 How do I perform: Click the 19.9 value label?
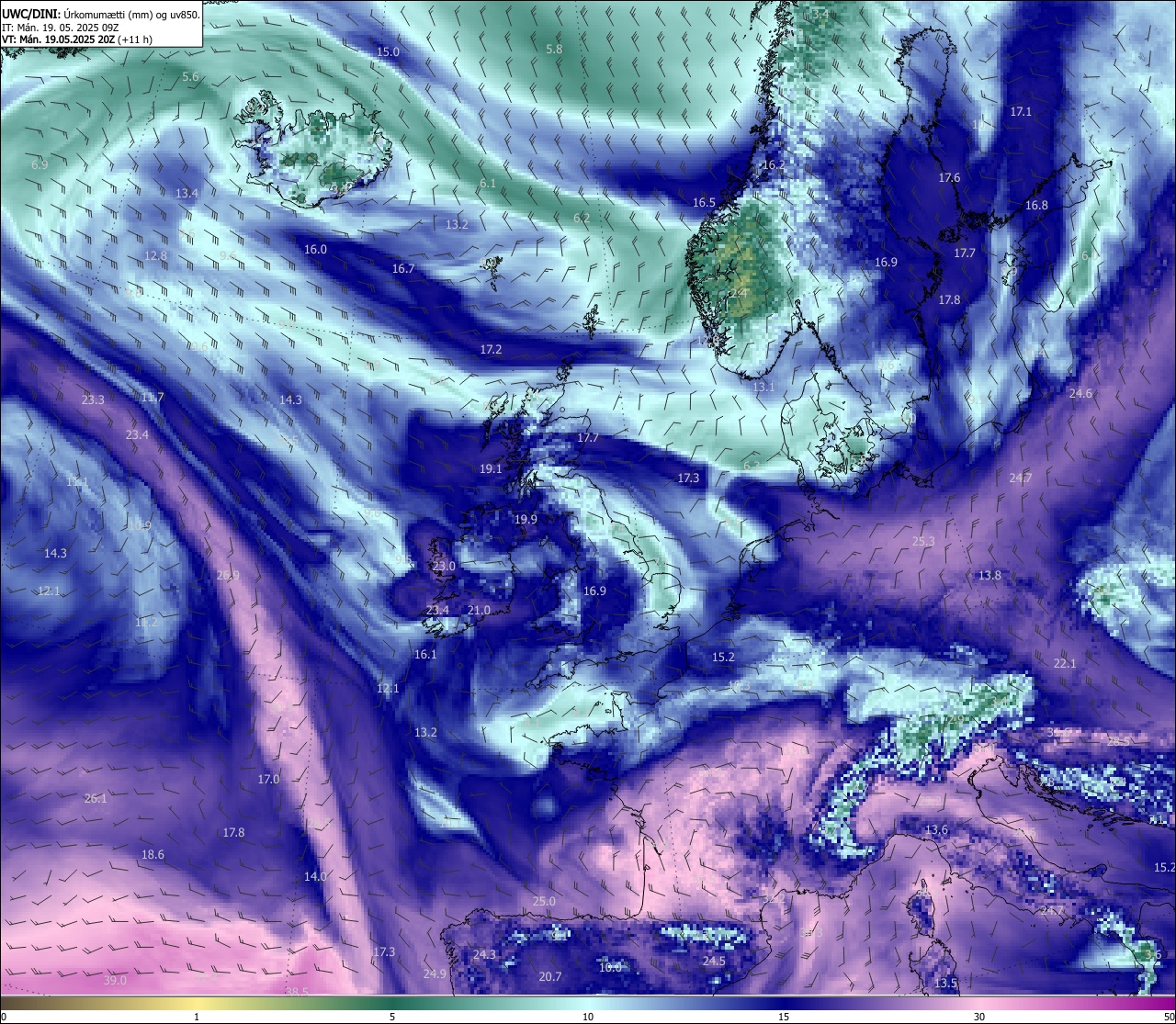click(526, 520)
